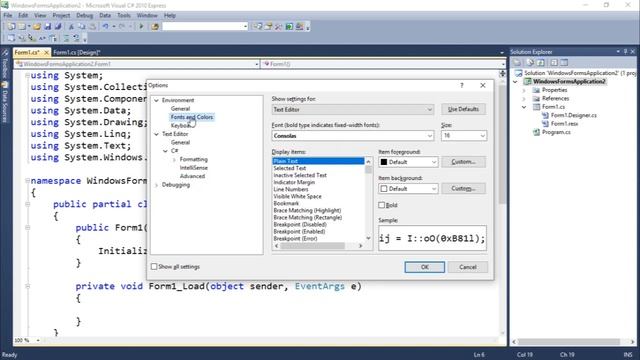Collapse the C# tree node
The width and height of the screenshot is (640, 360).
(165, 151)
